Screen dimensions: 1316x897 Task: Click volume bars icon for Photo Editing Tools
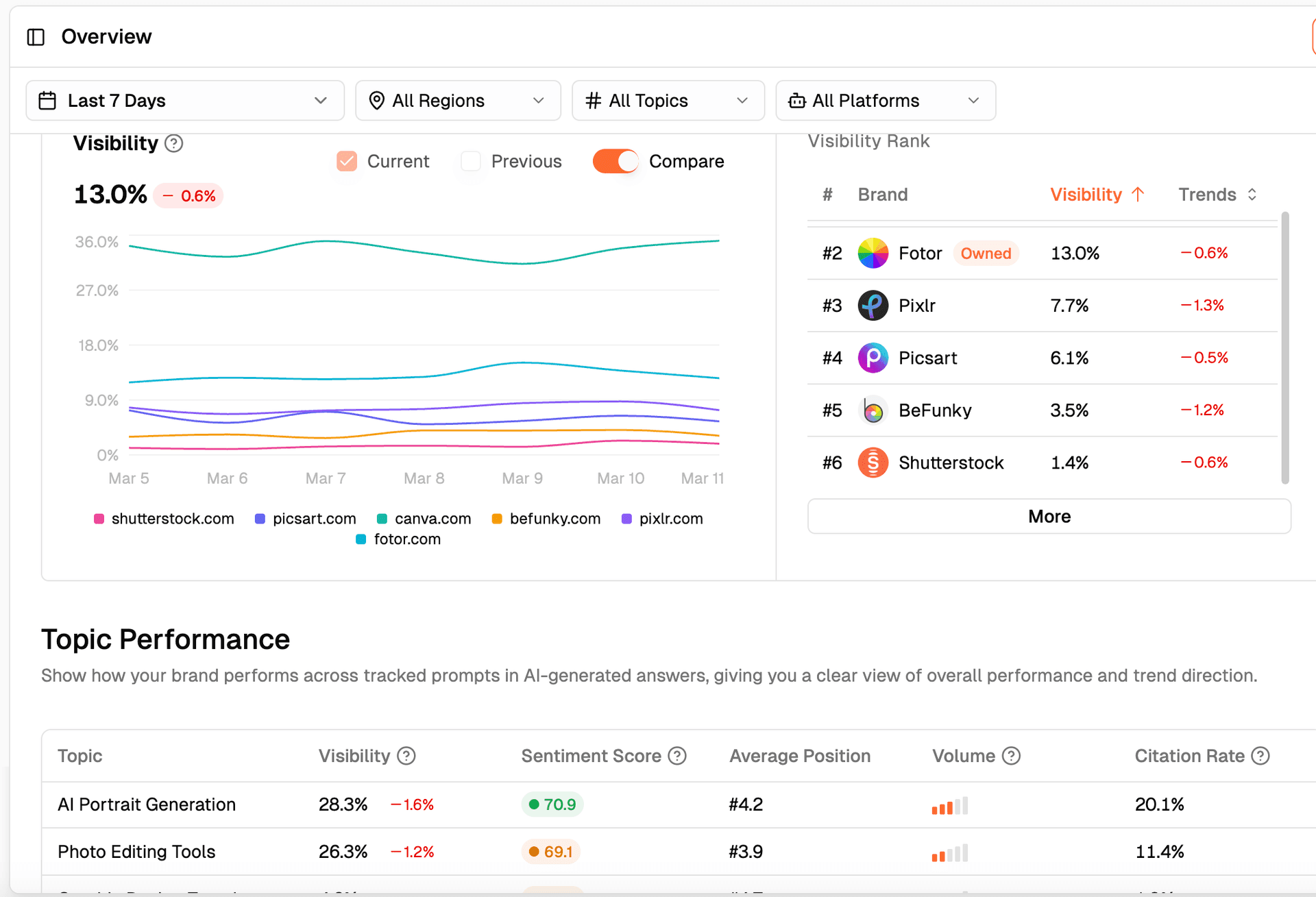coord(949,853)
